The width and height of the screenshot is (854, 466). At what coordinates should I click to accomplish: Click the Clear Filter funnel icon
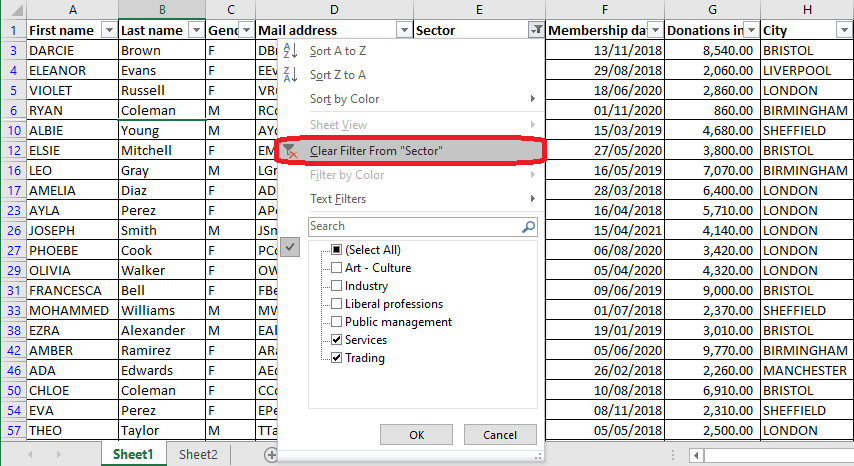(x=290, y=151)
